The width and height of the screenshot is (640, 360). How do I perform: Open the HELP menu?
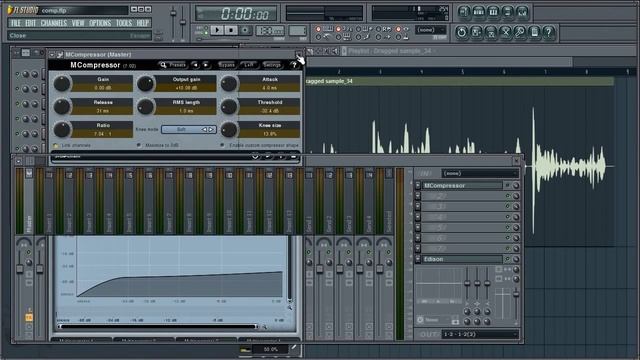142,23
